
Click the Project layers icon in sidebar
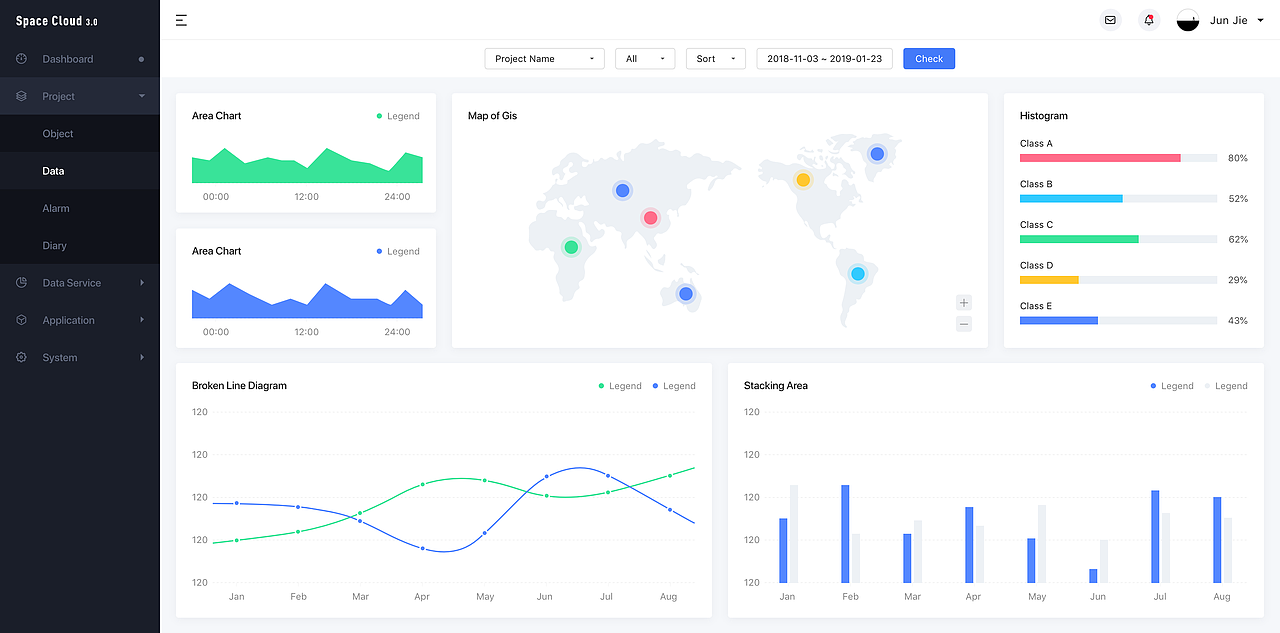[21, 96]
